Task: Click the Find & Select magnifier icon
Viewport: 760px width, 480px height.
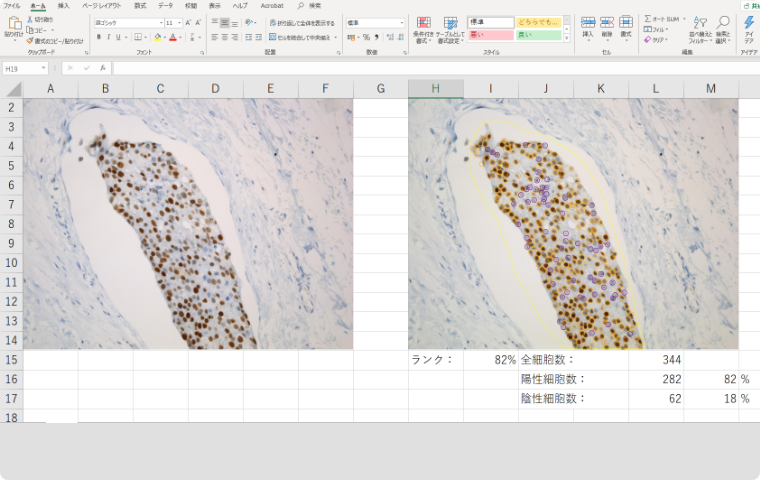Action: tap(722, 24)
